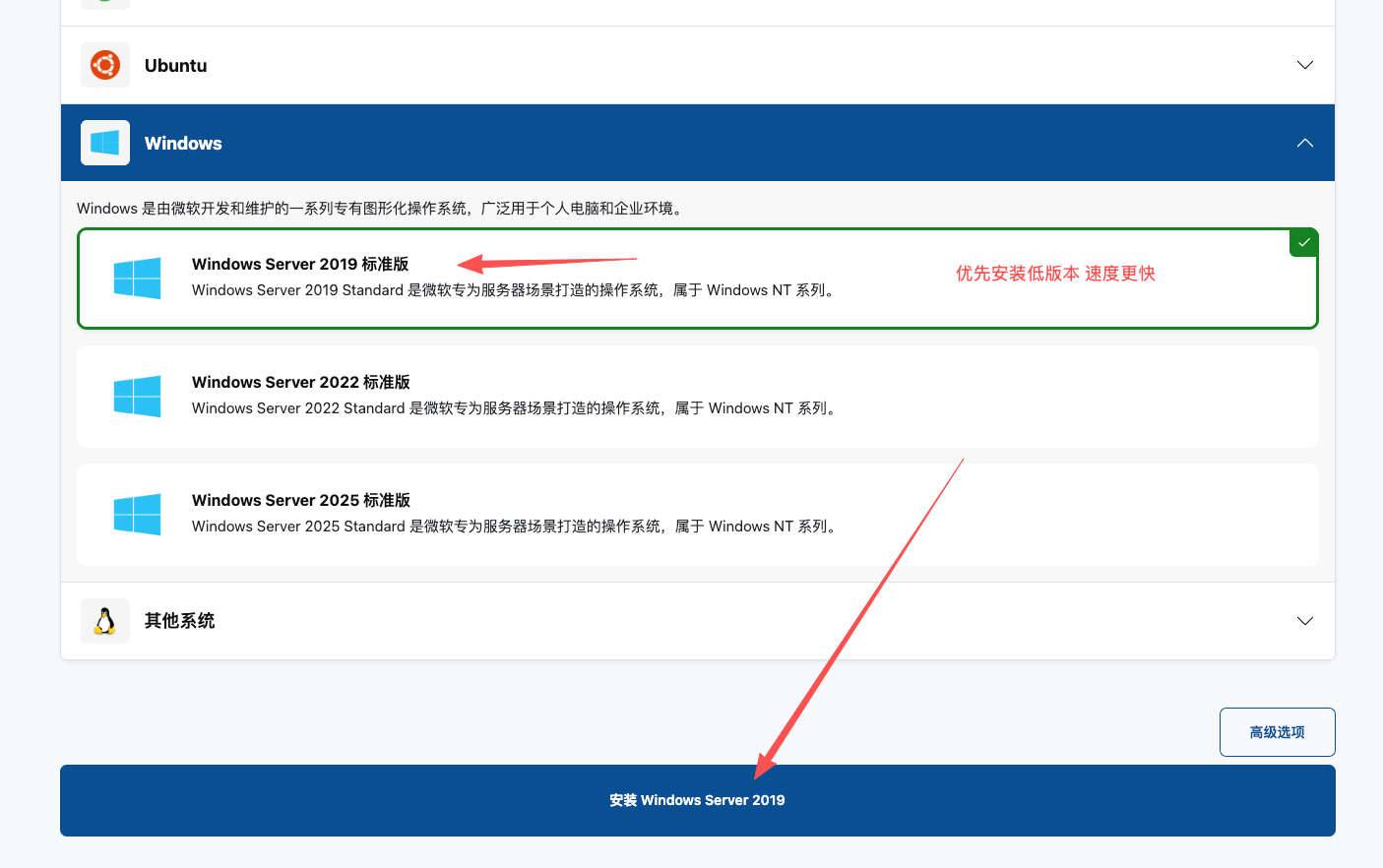Click the Windows logo in the blue header

pos(105,143)
